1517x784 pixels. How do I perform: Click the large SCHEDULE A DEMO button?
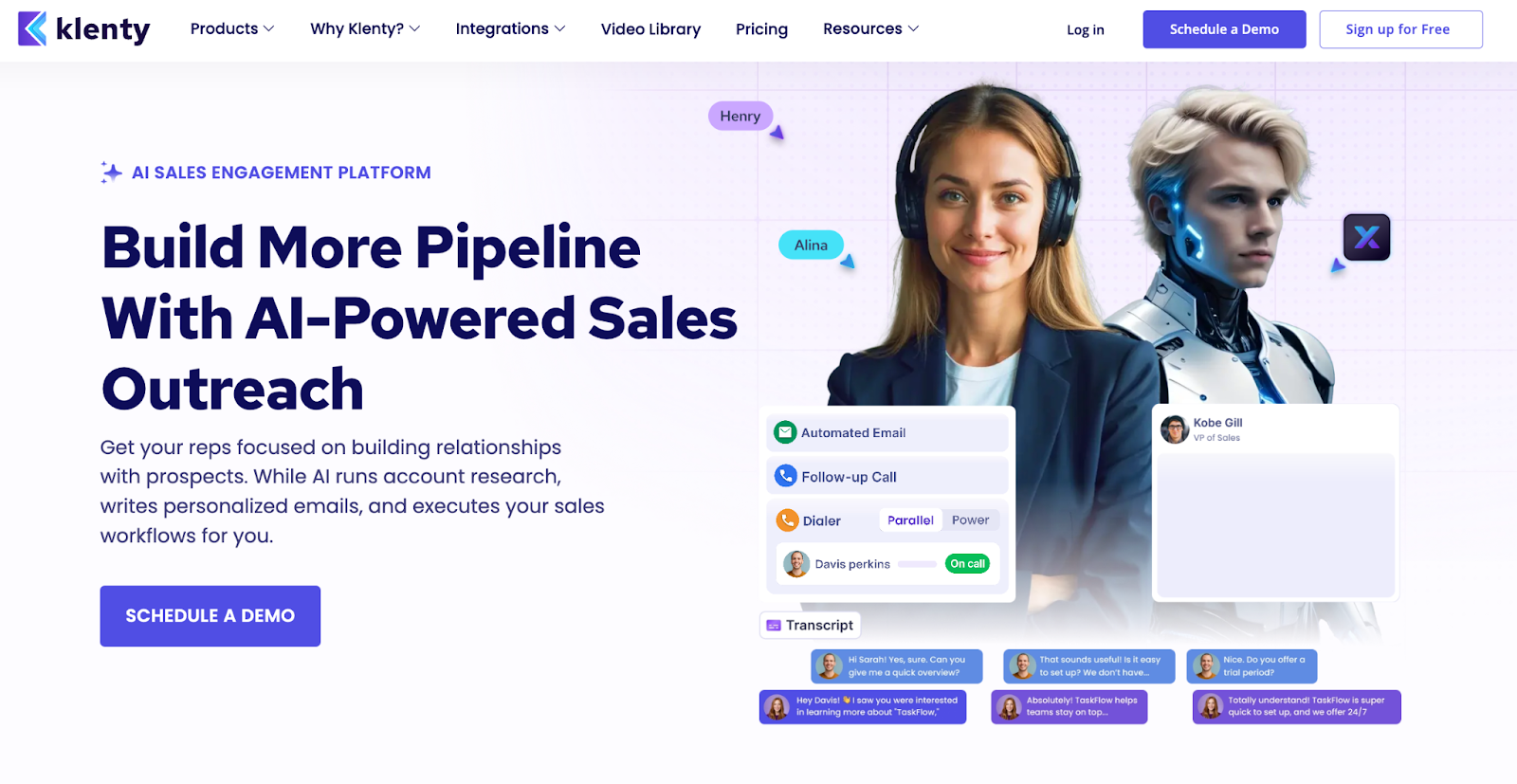[x=210, y=616]
